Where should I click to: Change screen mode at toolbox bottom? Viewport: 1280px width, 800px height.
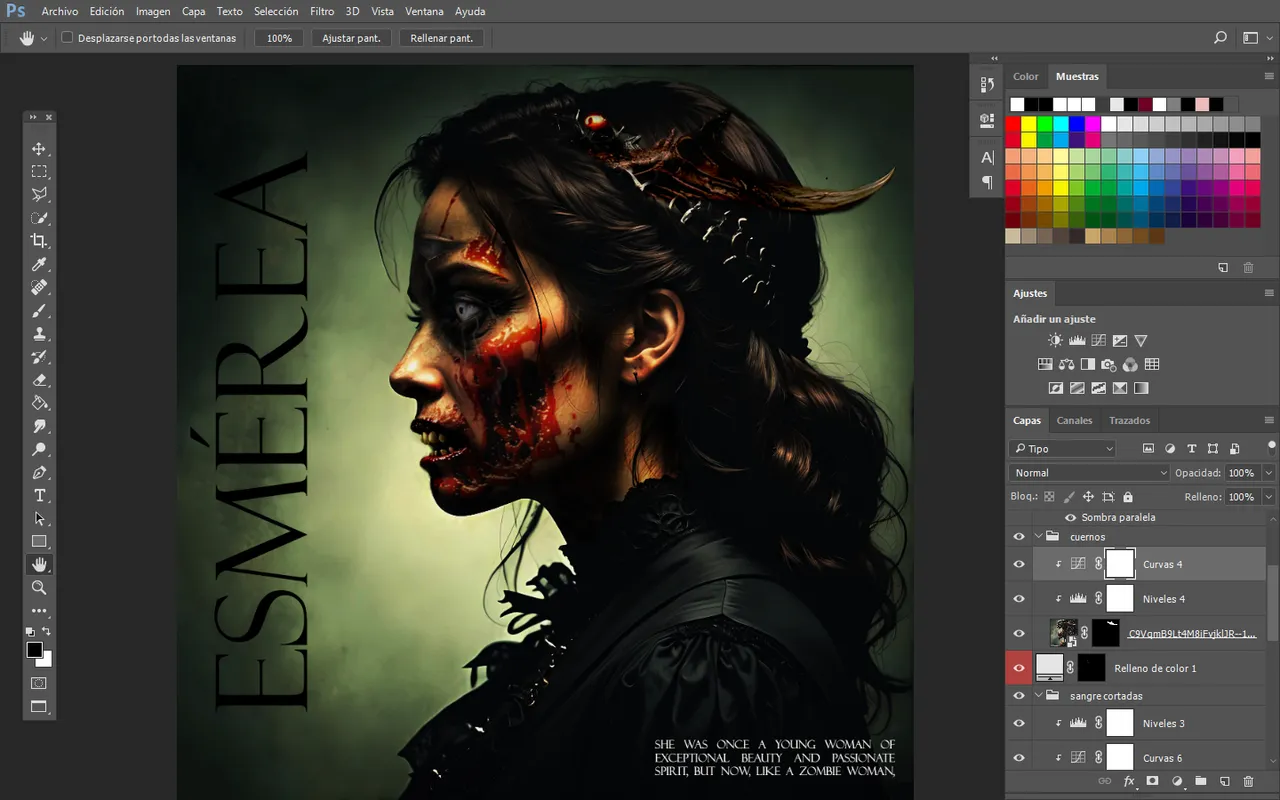click(40, 707)
